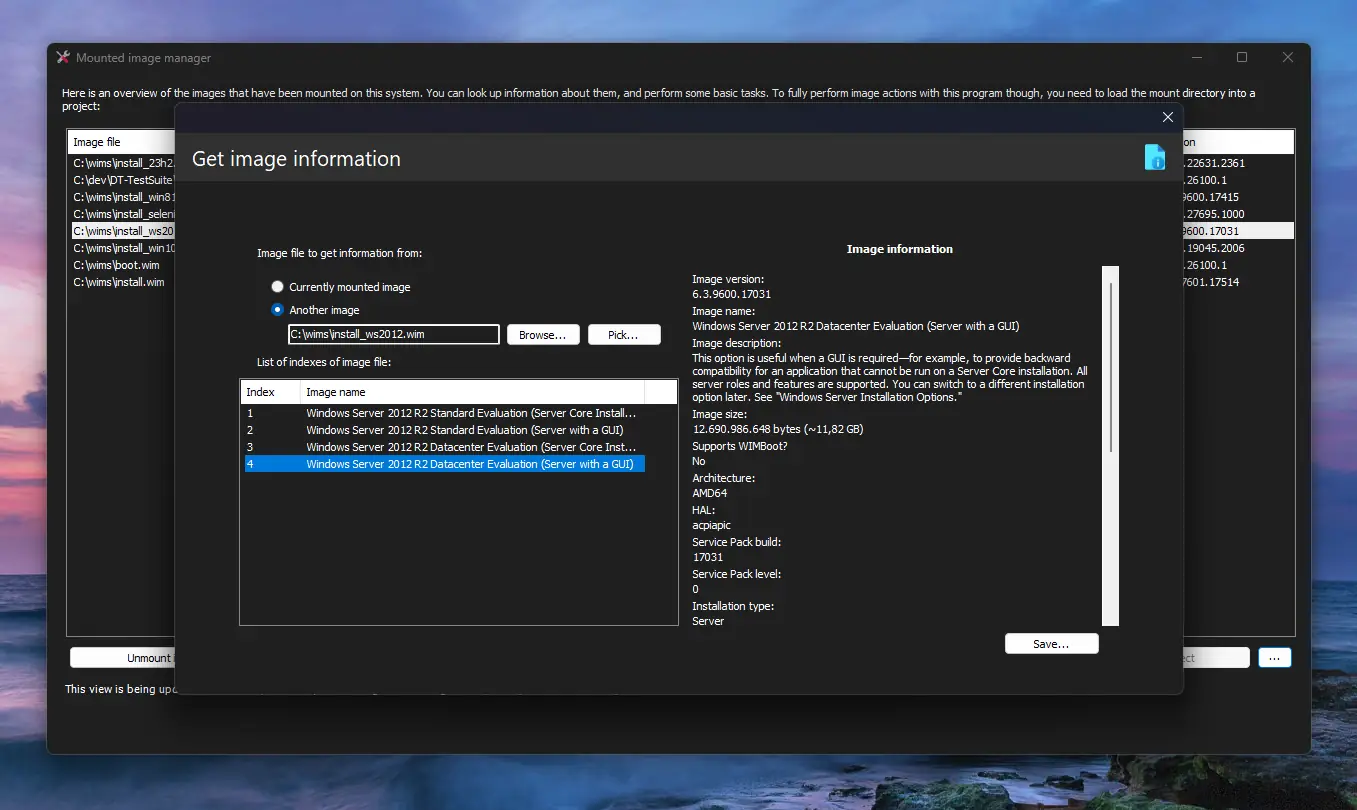Click the ellipsis button at bottom right
1357x810 pixels.
(1274, 658)
